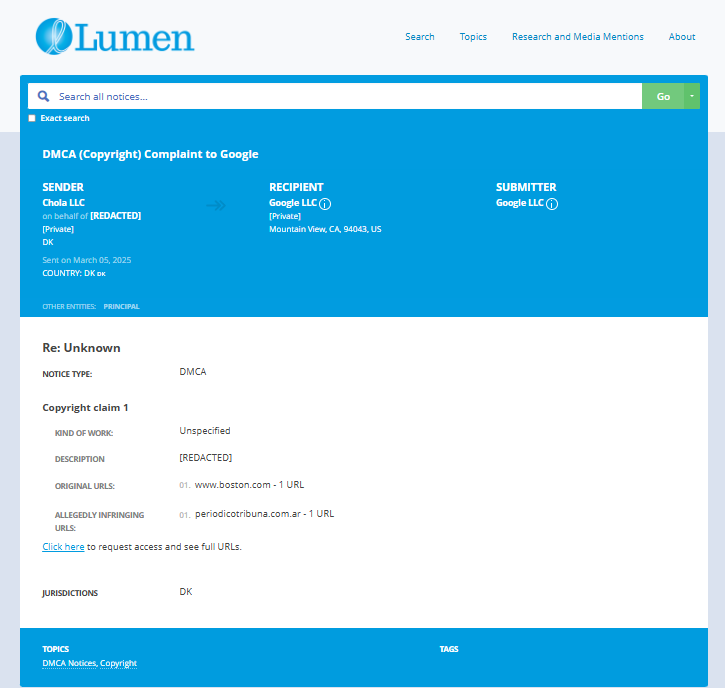Open the DMCA Notices, Copyright topic link
The image size is (725, 688).
(90, 663)
